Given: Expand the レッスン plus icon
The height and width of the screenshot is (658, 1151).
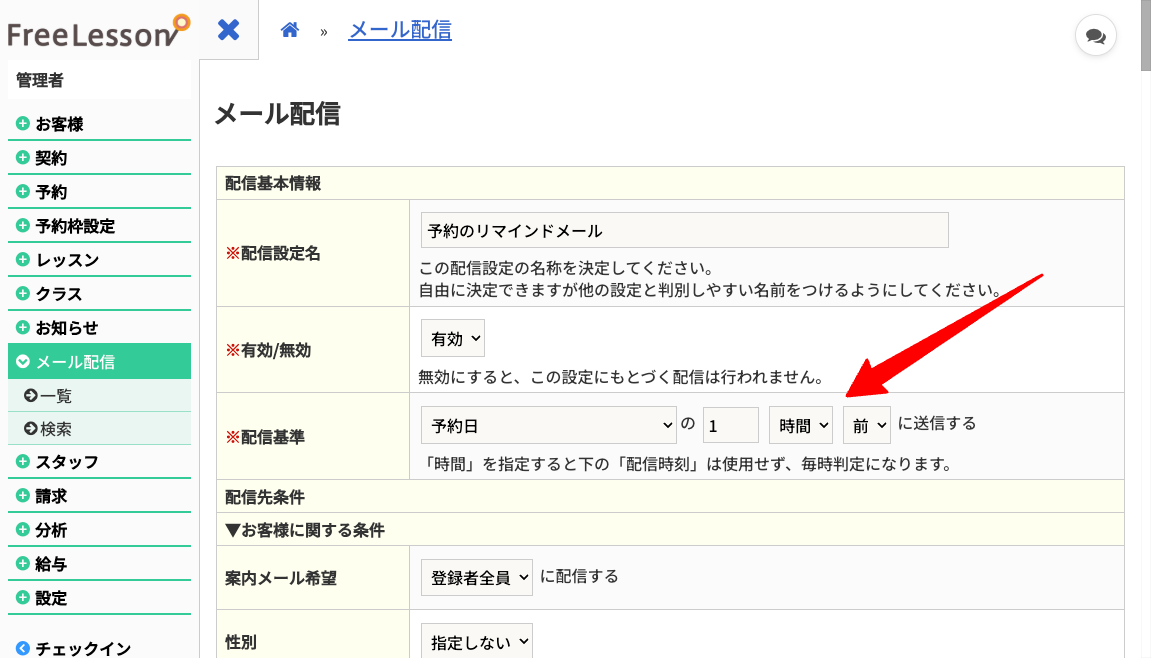Looking at the screenshot, I should tap(23, 259).
